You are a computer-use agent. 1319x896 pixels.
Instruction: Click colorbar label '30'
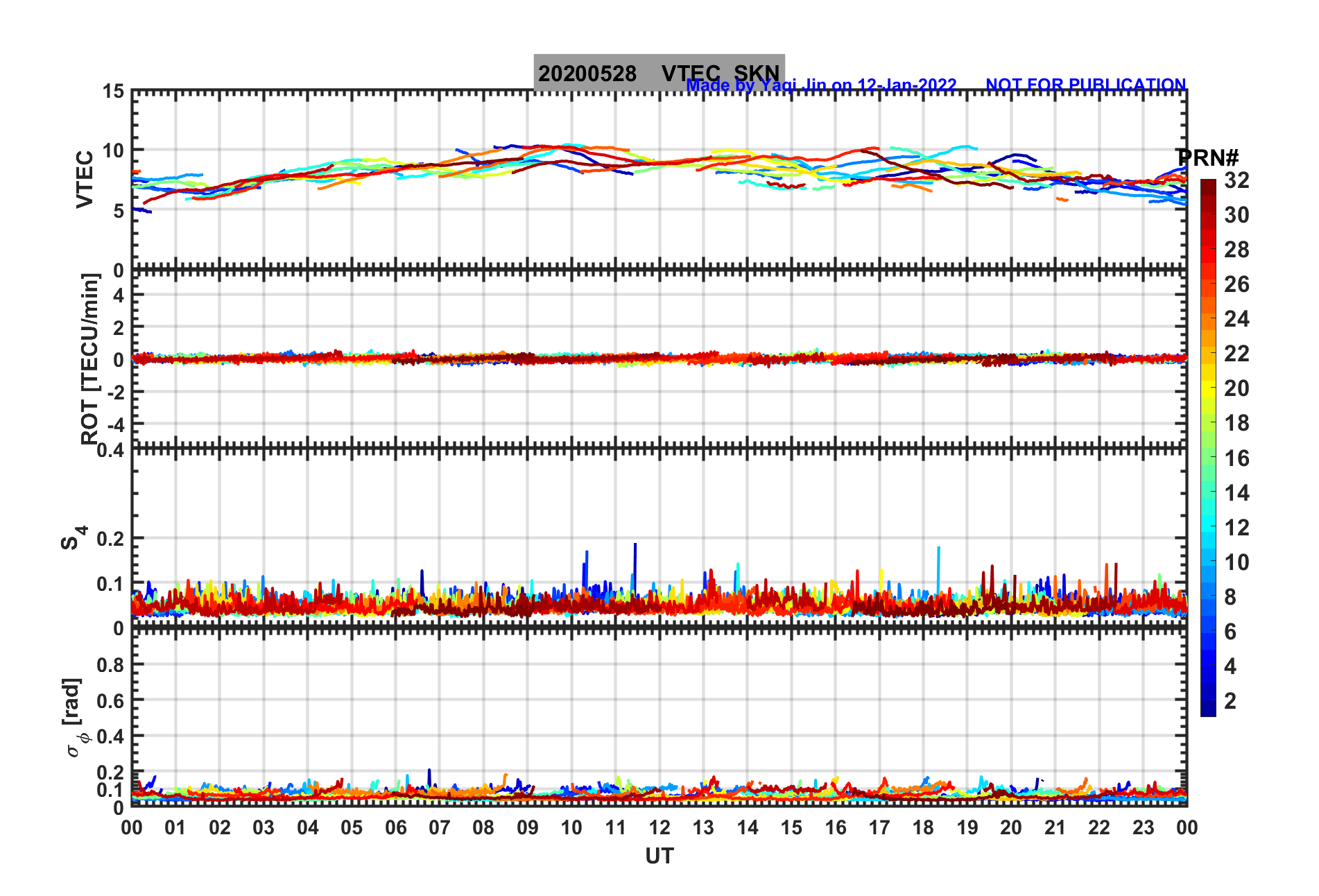point(1236,215)
